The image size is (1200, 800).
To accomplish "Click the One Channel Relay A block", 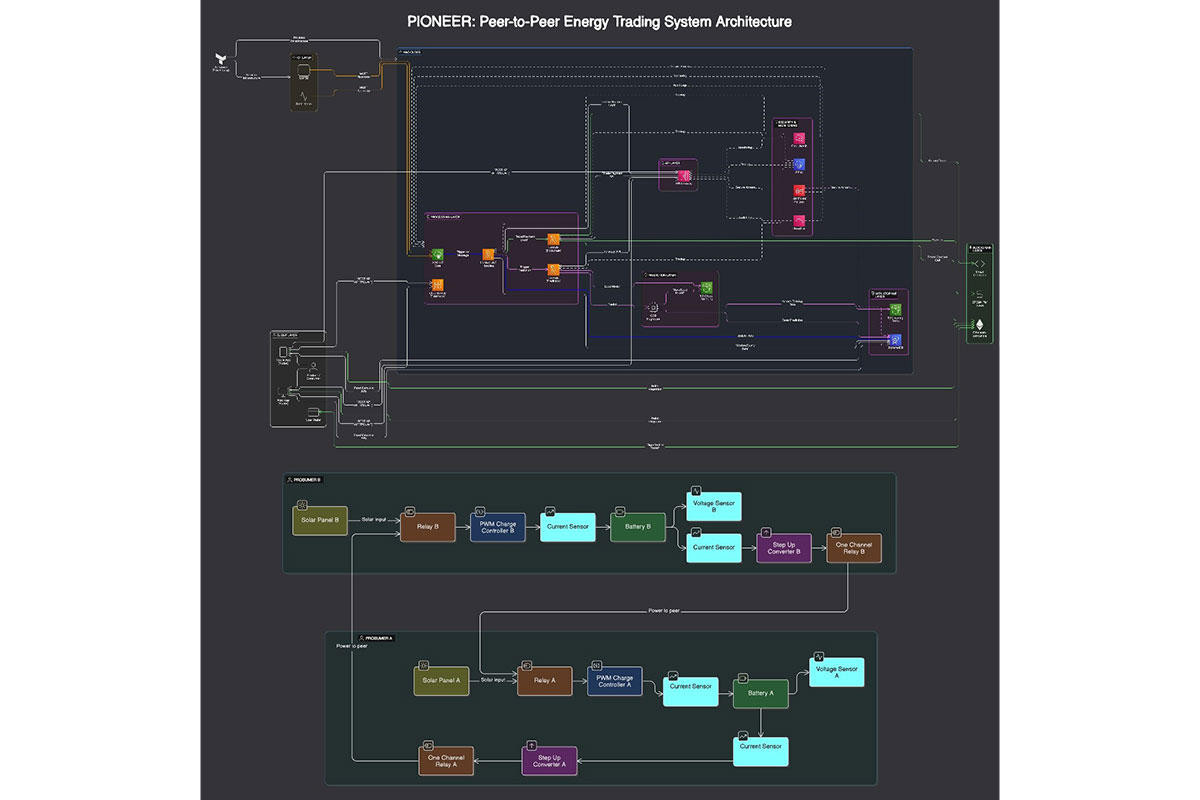I will (445, 761).
